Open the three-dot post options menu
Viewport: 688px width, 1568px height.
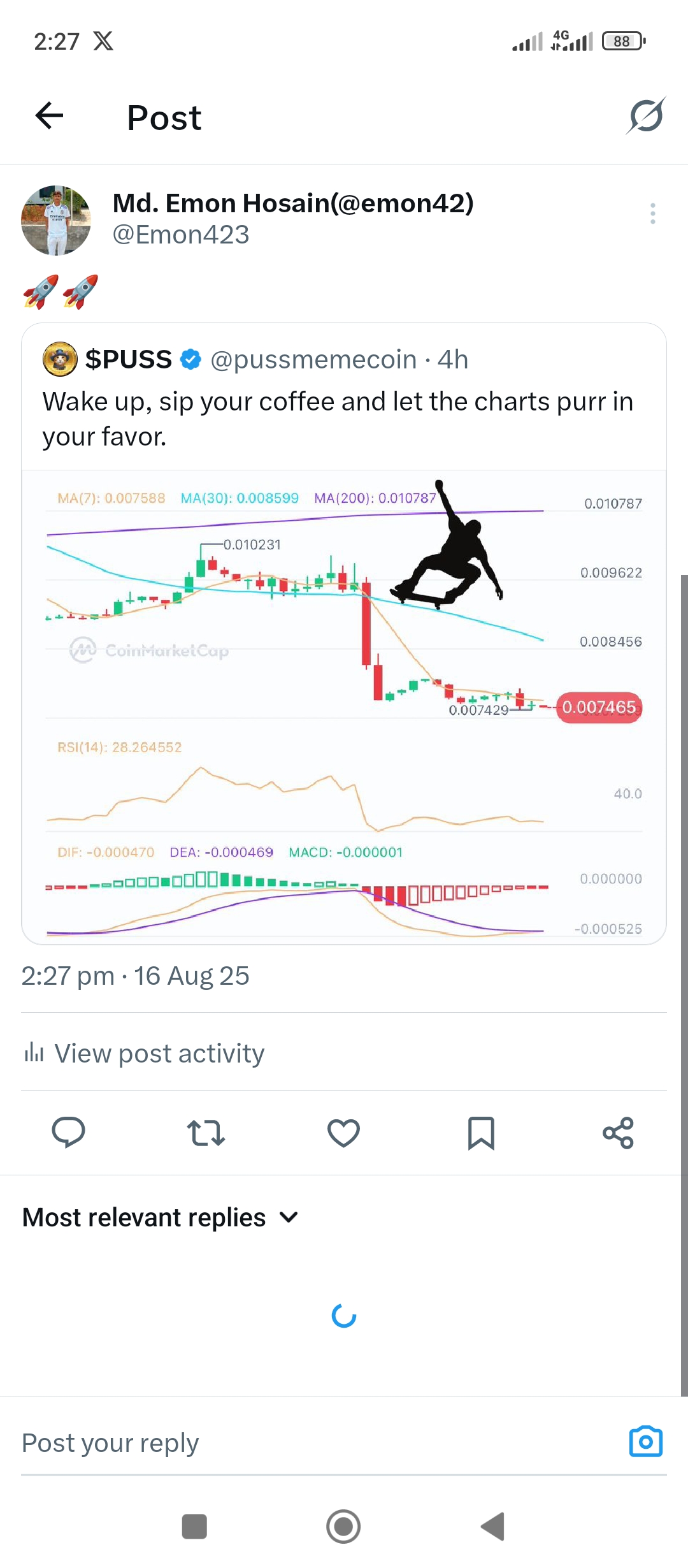click(653, 214)
